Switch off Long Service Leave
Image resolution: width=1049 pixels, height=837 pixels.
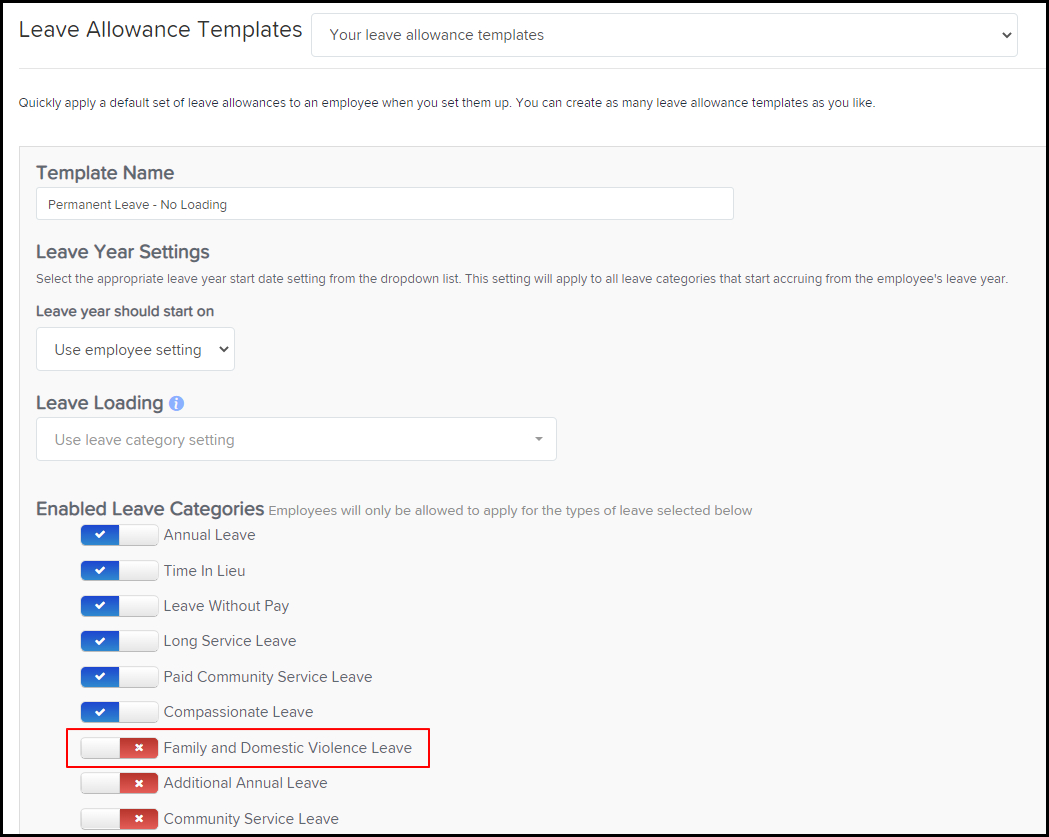[x=119, y=641]
